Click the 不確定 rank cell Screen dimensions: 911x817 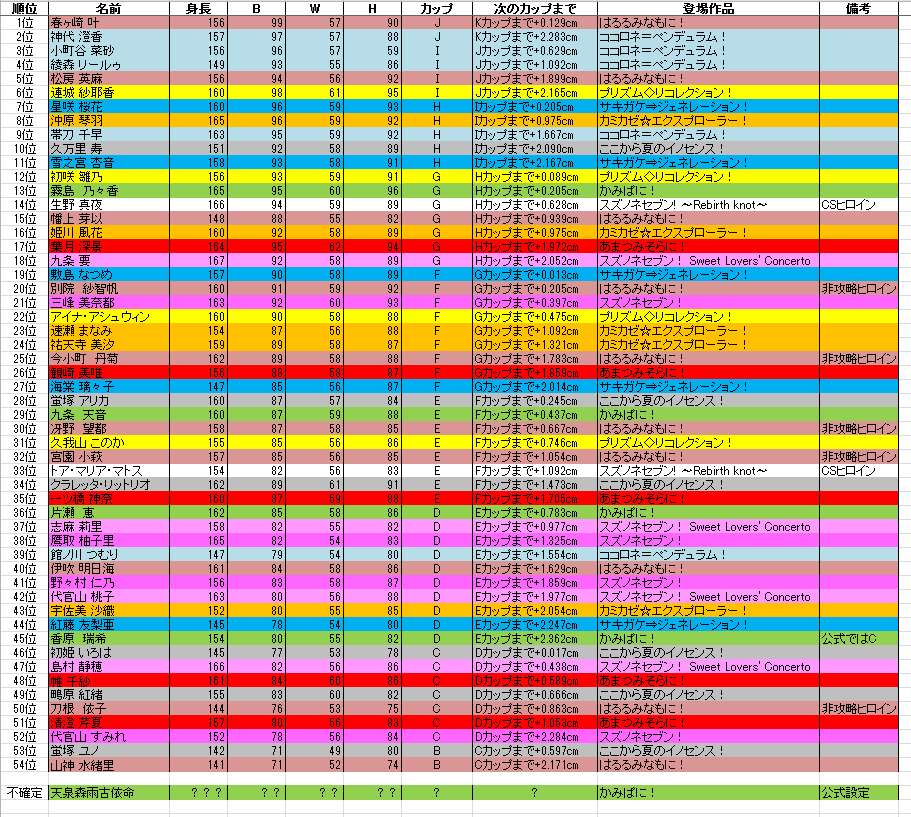coord(24,793)
